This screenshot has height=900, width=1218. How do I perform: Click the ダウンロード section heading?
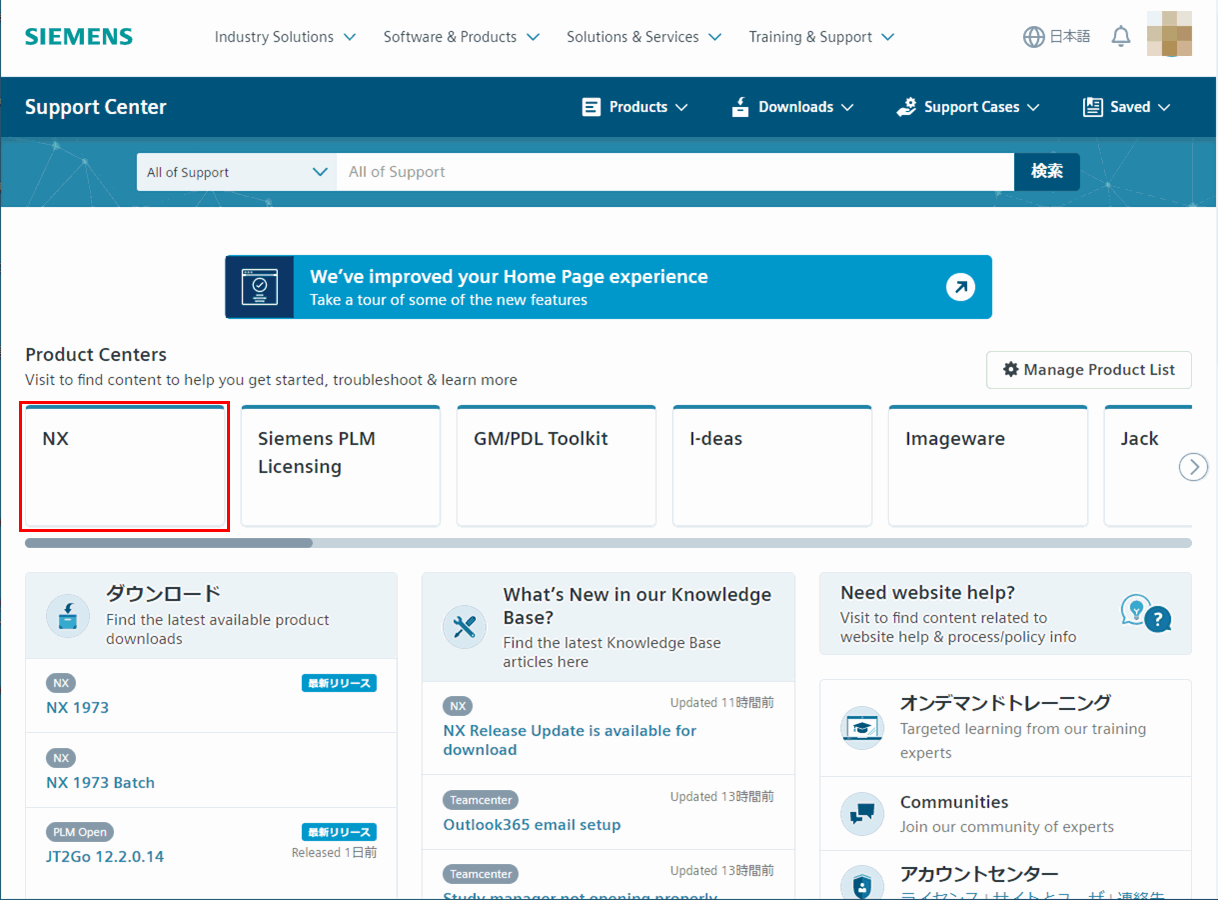pos(164,594)
